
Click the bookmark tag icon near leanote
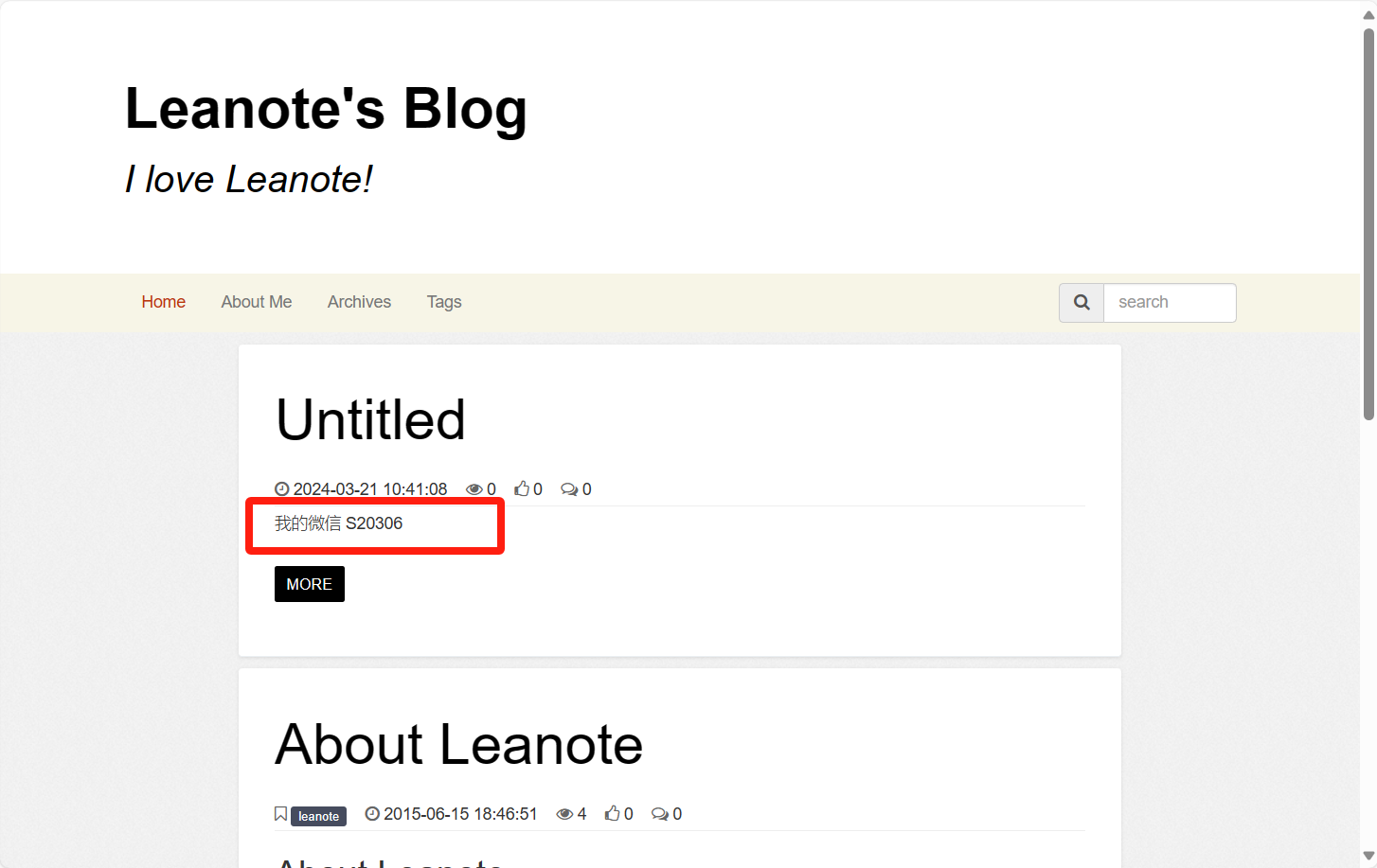[x=281, y=814]
